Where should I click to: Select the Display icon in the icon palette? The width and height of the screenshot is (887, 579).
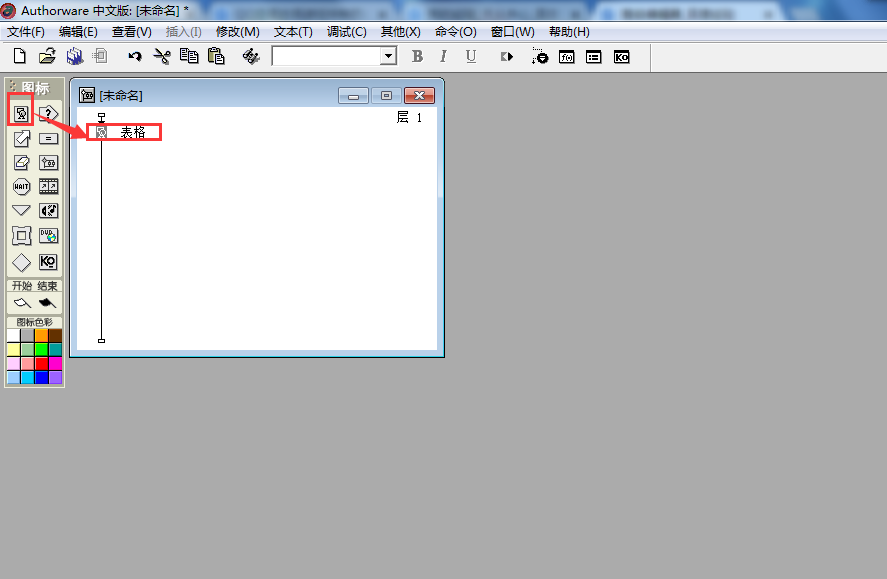[x=21, y=114]
